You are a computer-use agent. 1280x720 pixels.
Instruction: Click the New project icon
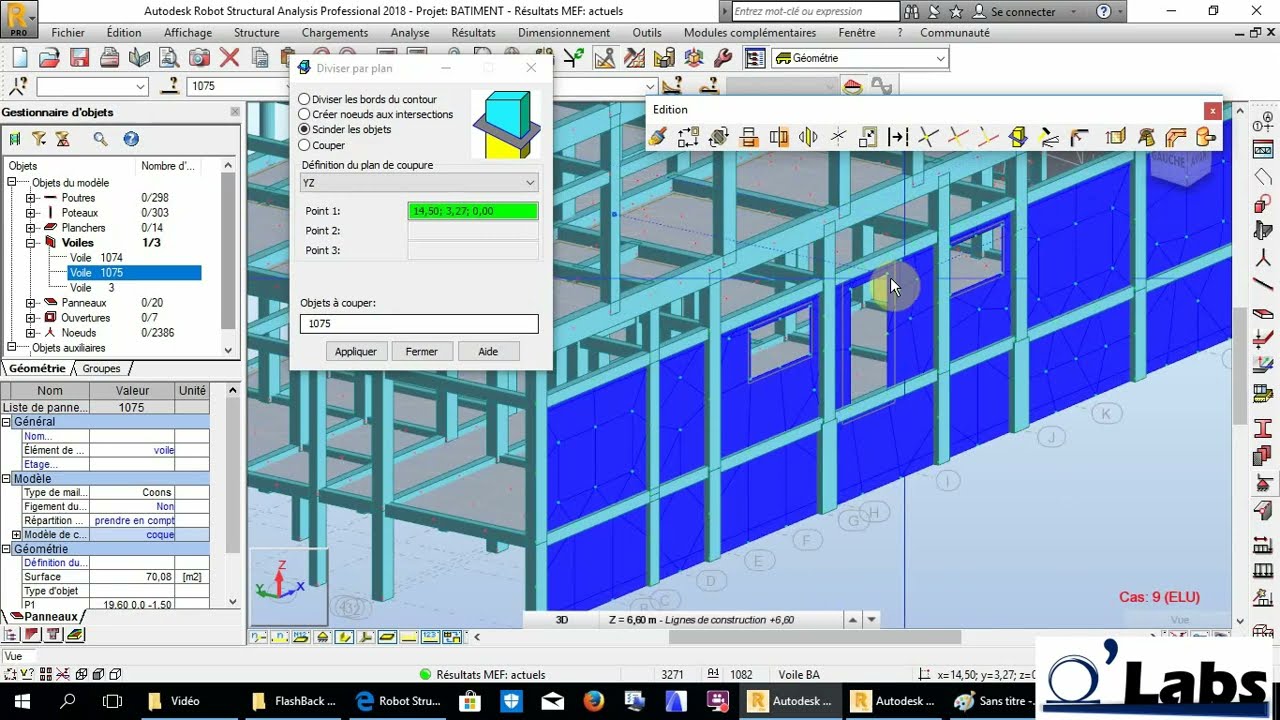(x=19, y=58)
